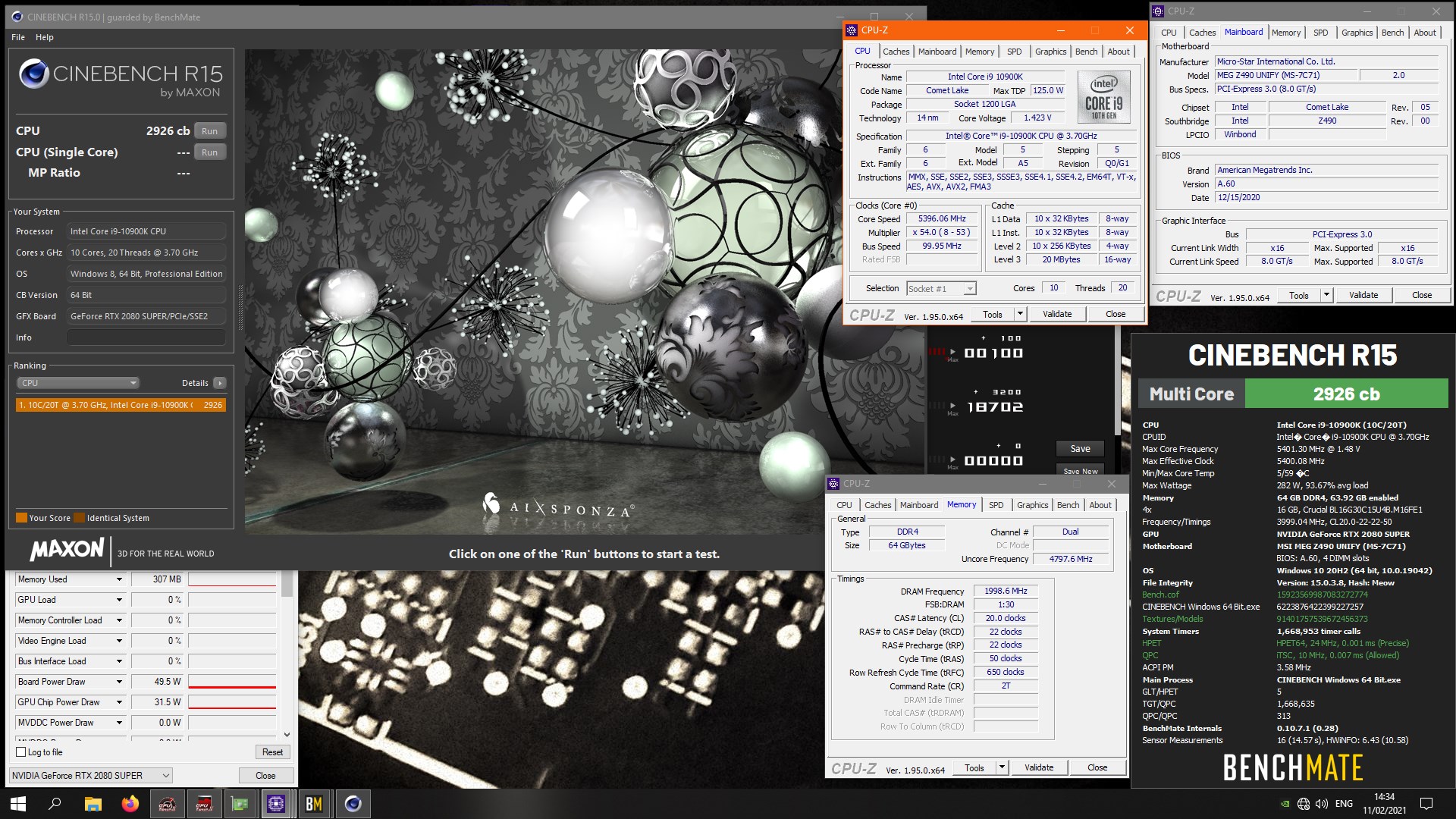Open SPD tab in CPU-Z Memory window
The width and height of the screenshot is (1456, 819).
pyautogui.click(x=996, y=505)
